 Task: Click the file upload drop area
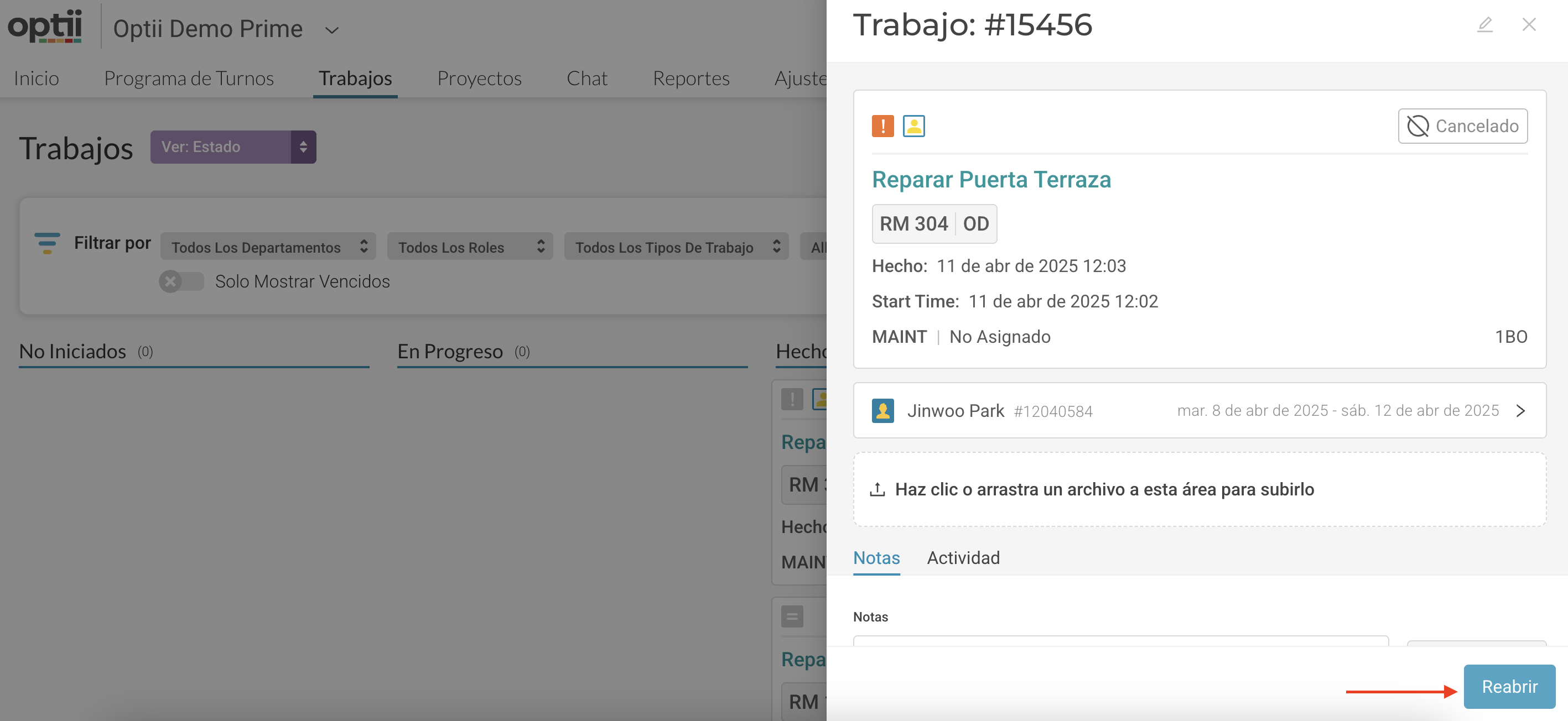tap(1199, 489)
